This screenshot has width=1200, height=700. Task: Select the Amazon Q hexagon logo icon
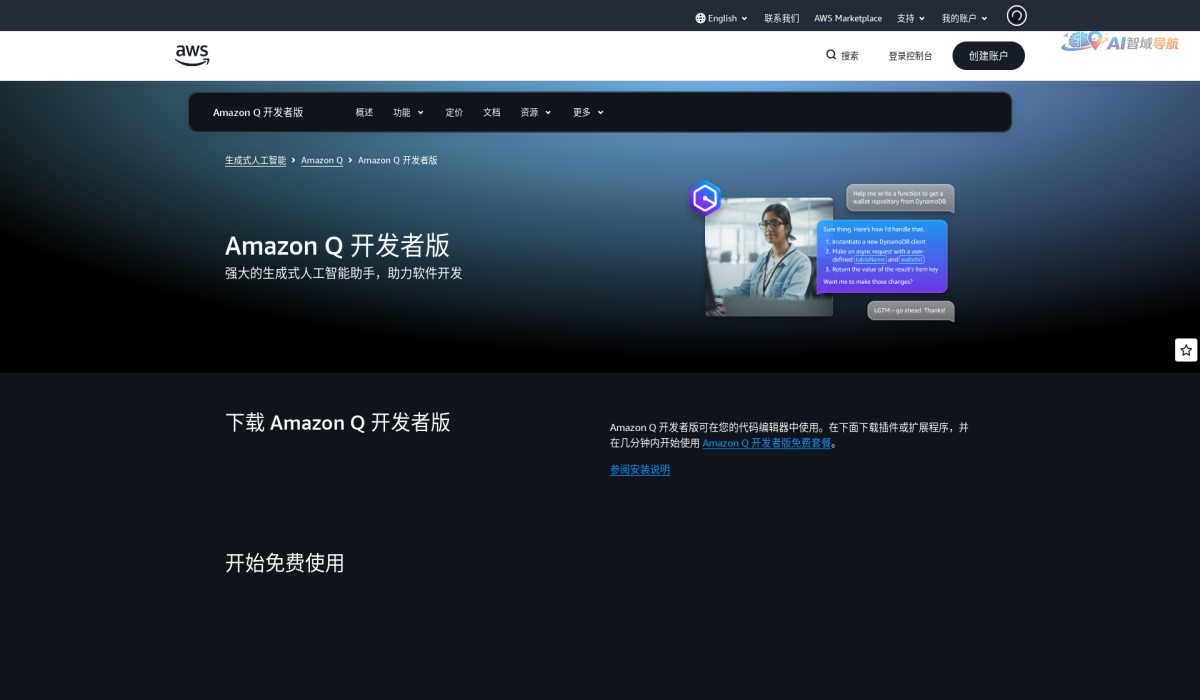(705, 198)
